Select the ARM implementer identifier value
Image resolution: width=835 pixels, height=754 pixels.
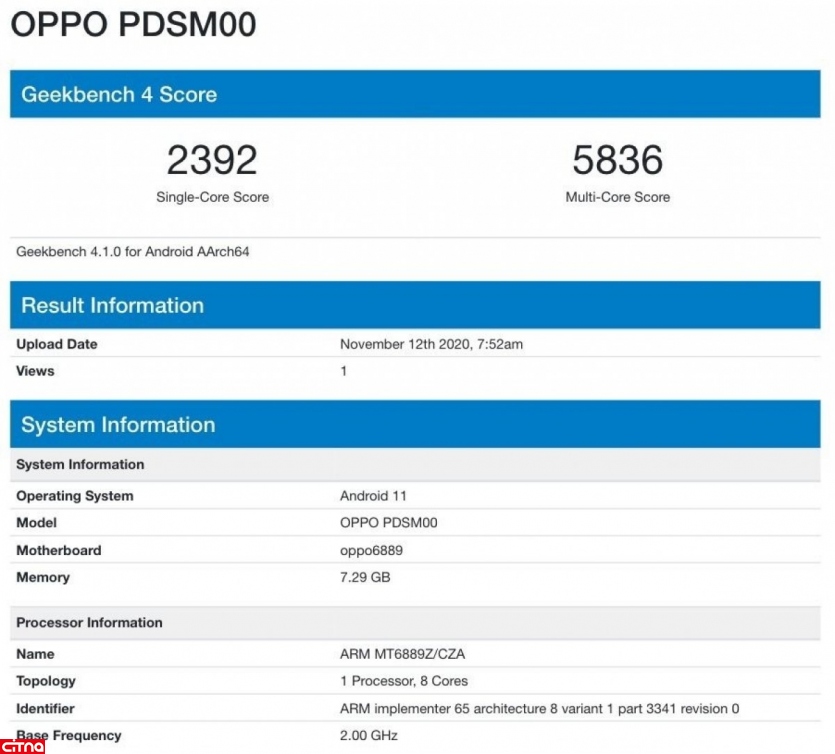click(x=539, y=709)
